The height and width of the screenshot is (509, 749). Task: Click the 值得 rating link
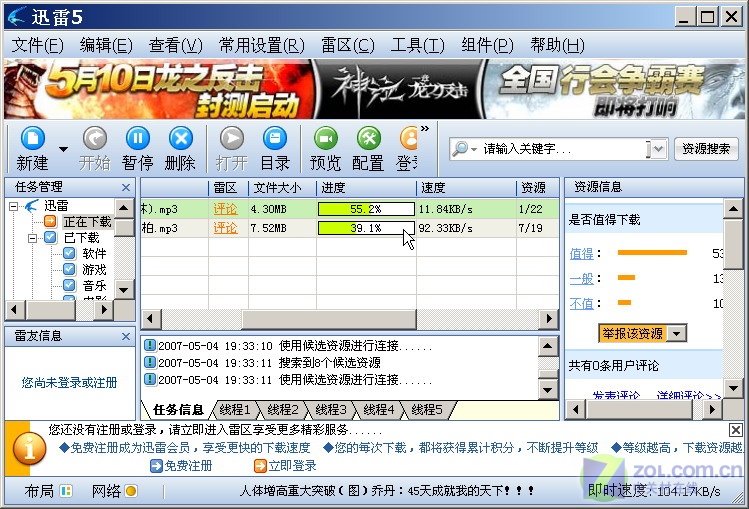click(581, 254)
